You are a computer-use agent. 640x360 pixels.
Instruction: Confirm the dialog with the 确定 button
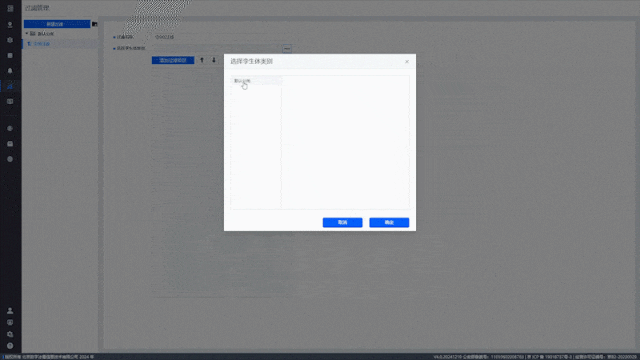tap(389, 222)
